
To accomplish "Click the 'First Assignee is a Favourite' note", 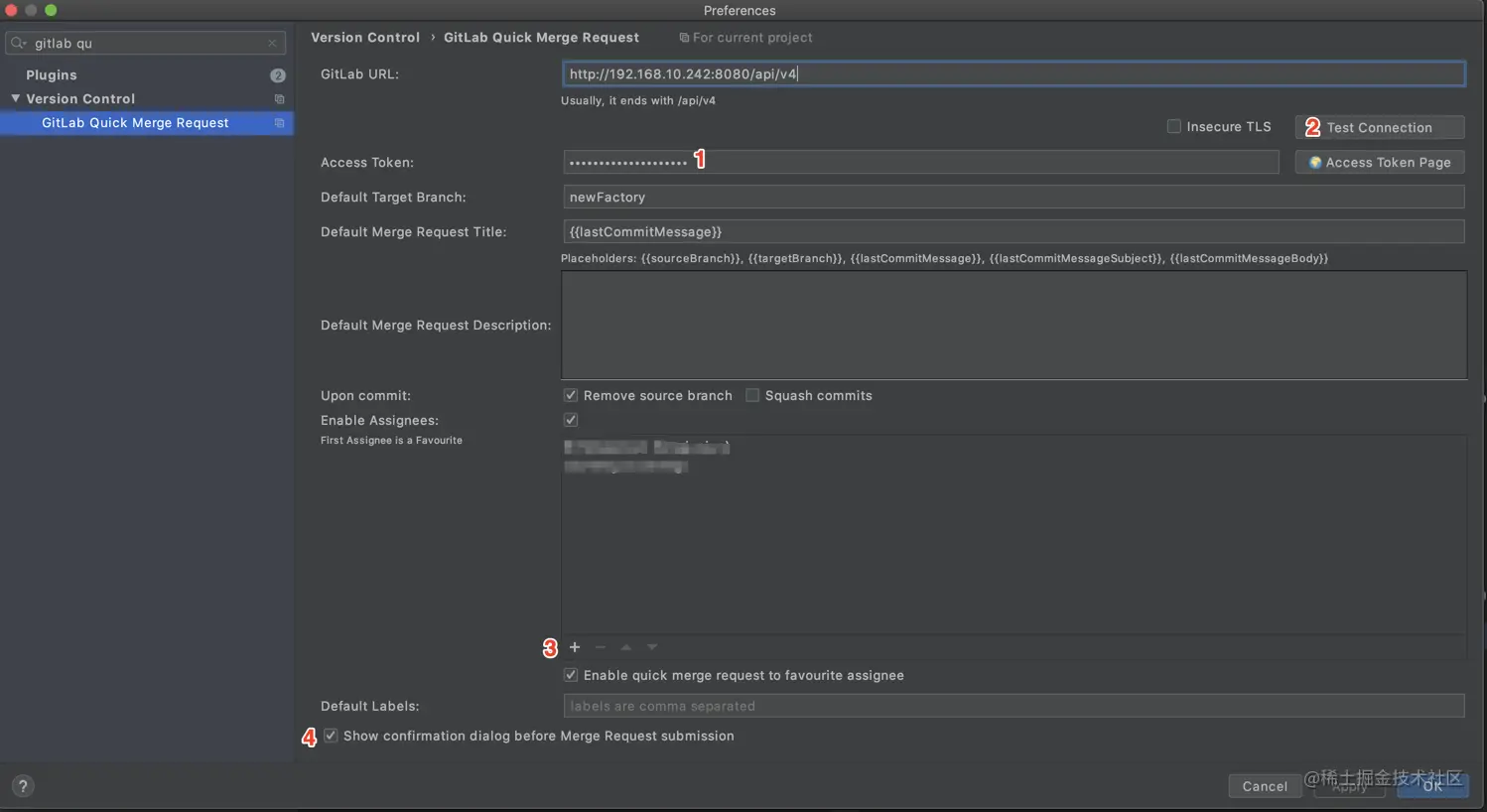I will coord(391,440).
